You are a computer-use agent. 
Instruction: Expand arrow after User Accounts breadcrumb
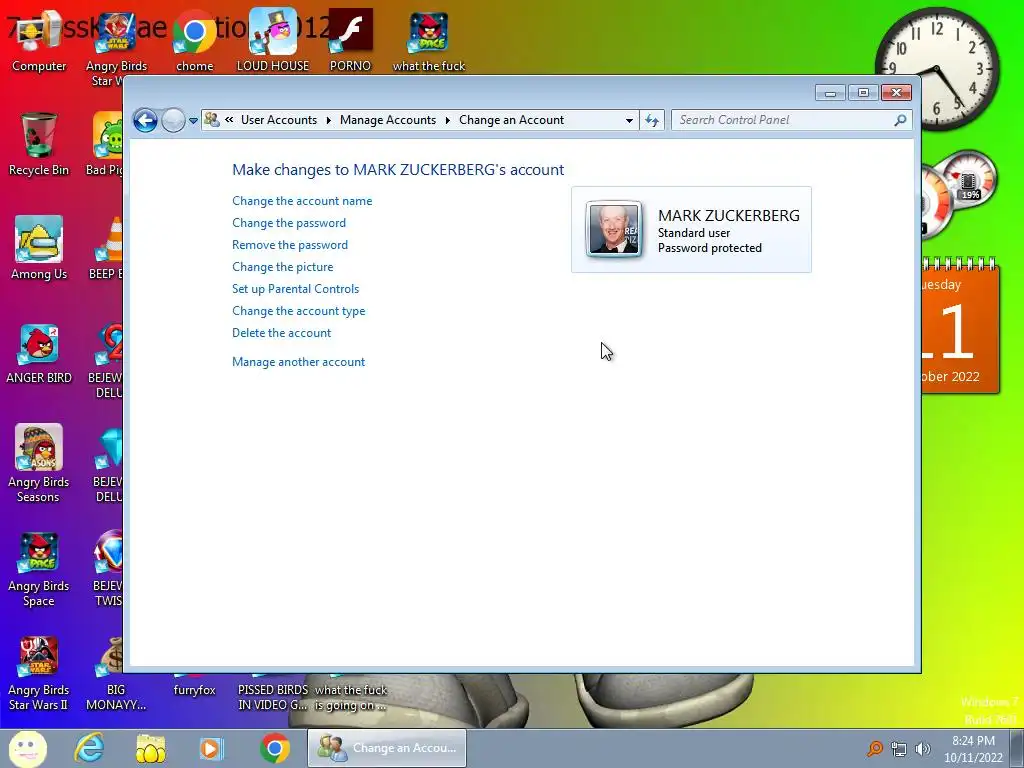click(x=328, y=120)
